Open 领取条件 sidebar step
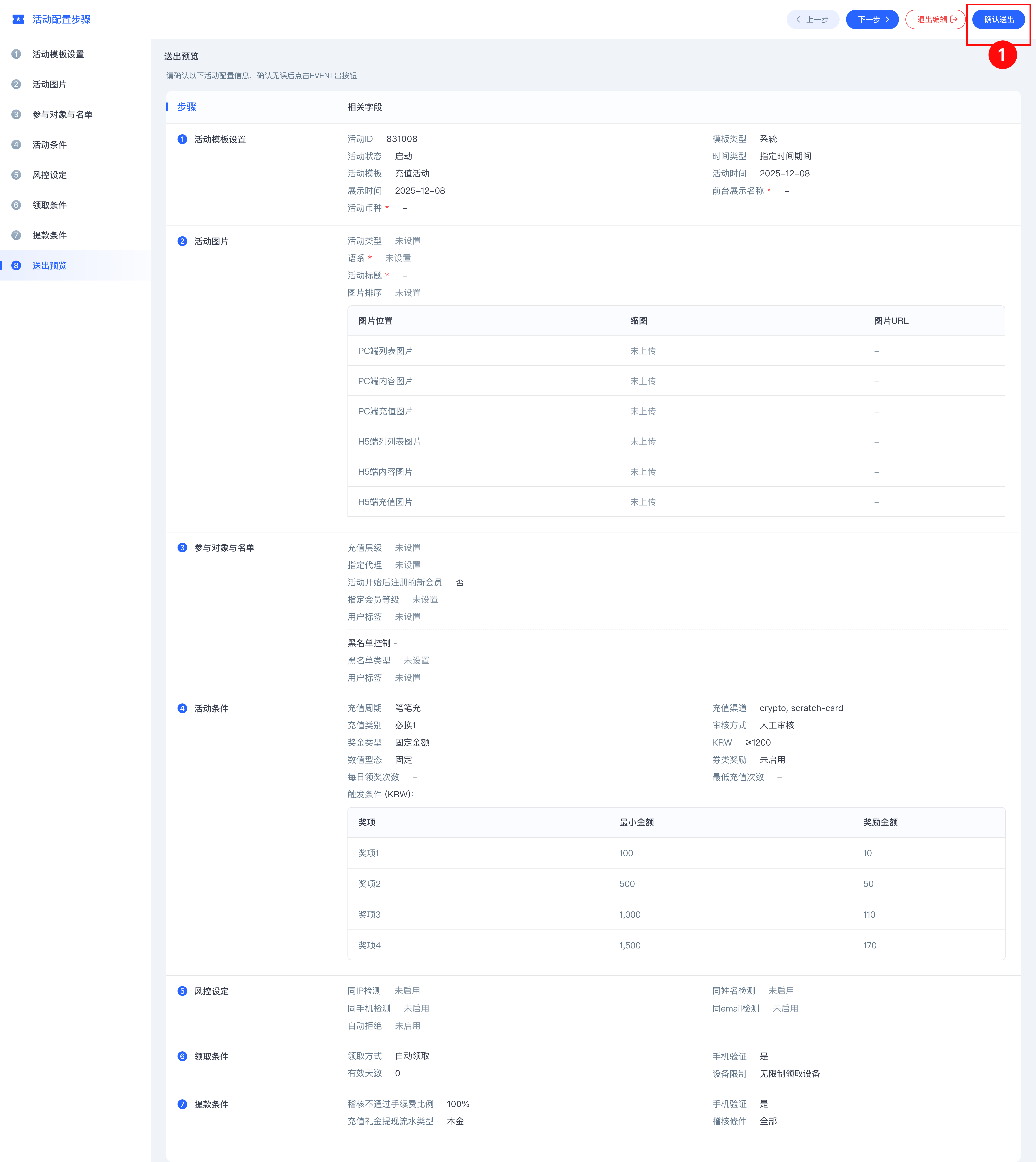Viewport: 1036px width, 1162px height. pos(49,205)
